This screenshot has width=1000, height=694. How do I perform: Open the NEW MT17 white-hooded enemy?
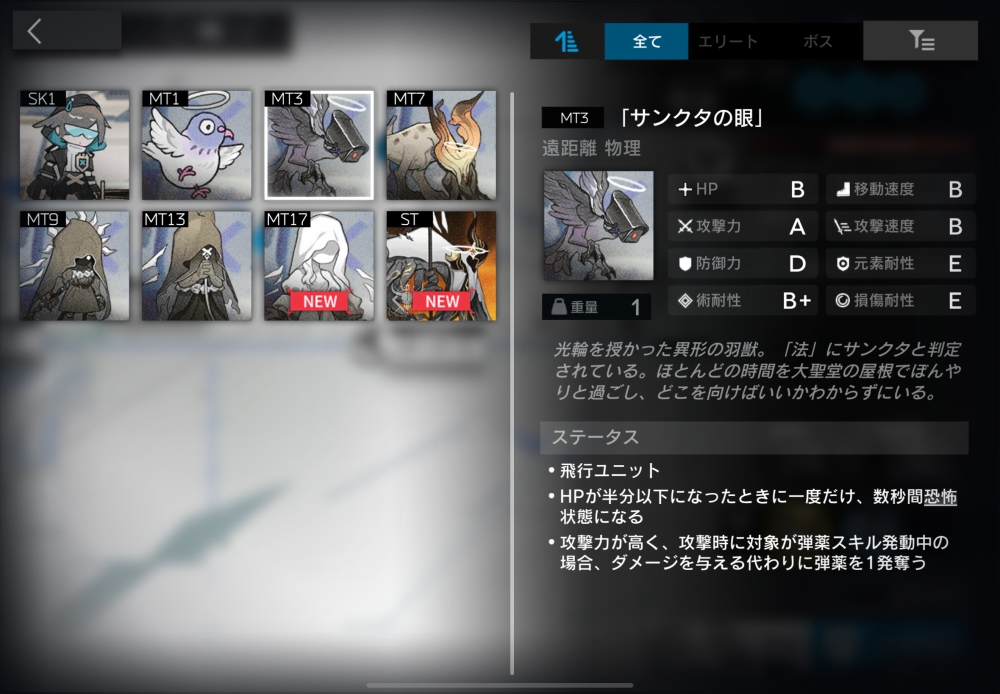(x=319, y=265)
